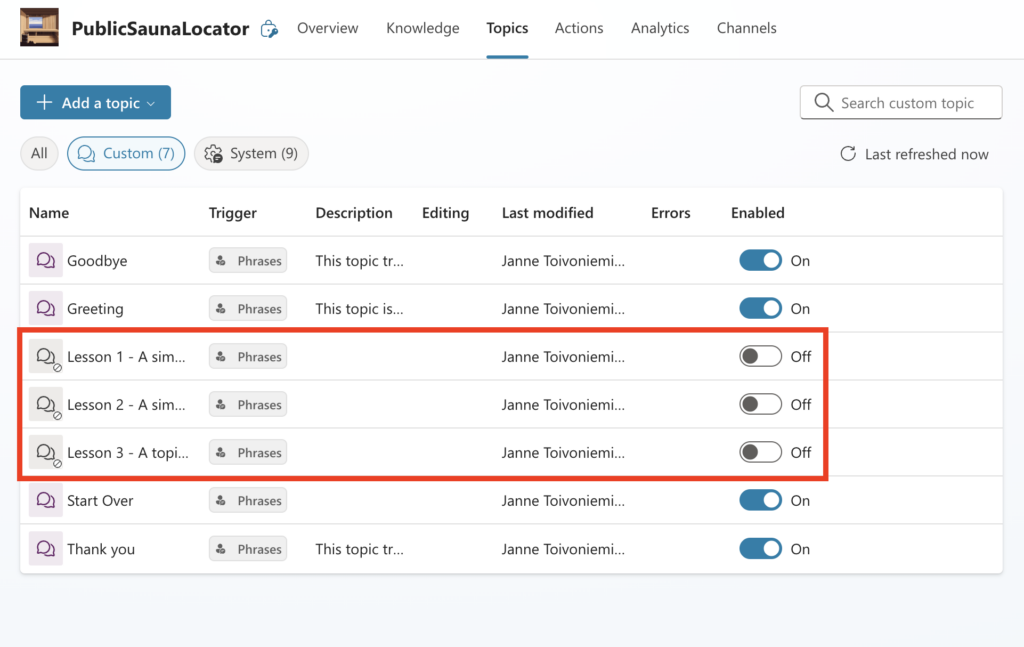Open the Knowledge tab
Image resolution: width=1024 pixels, height=647 pixels.
tap(423, 28)
